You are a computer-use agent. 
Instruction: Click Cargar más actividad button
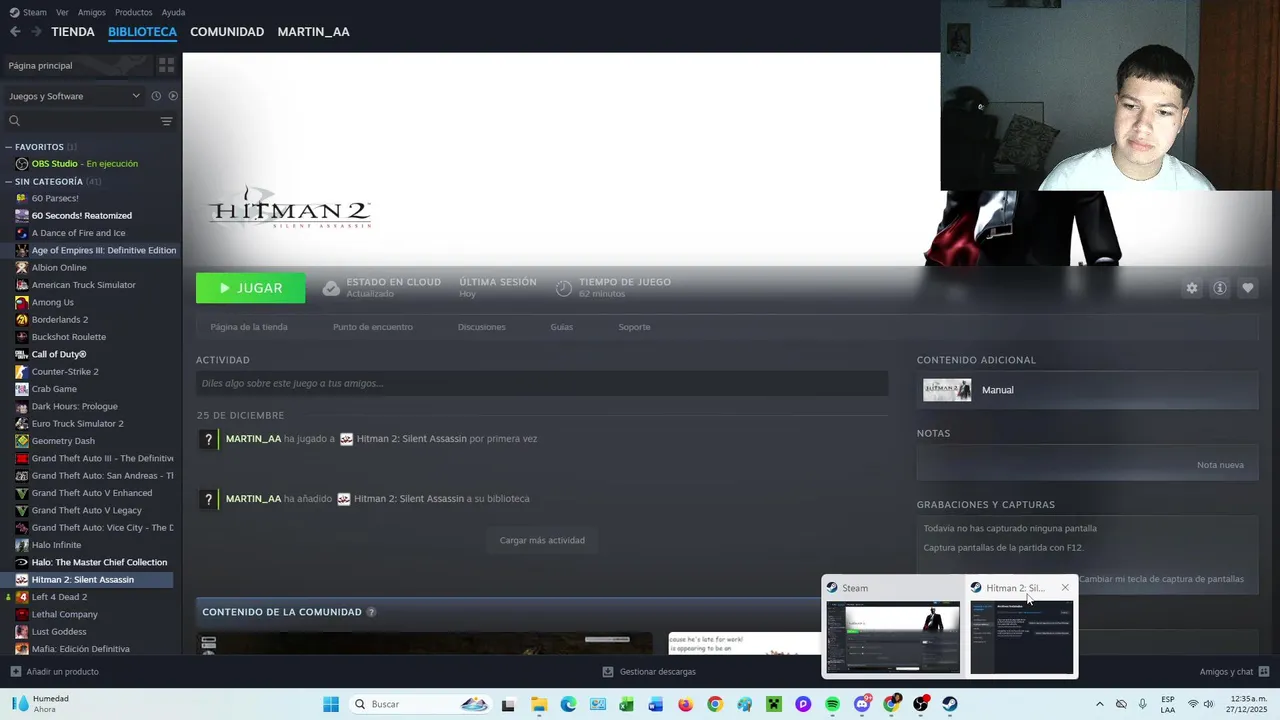(x=542, y=540)
